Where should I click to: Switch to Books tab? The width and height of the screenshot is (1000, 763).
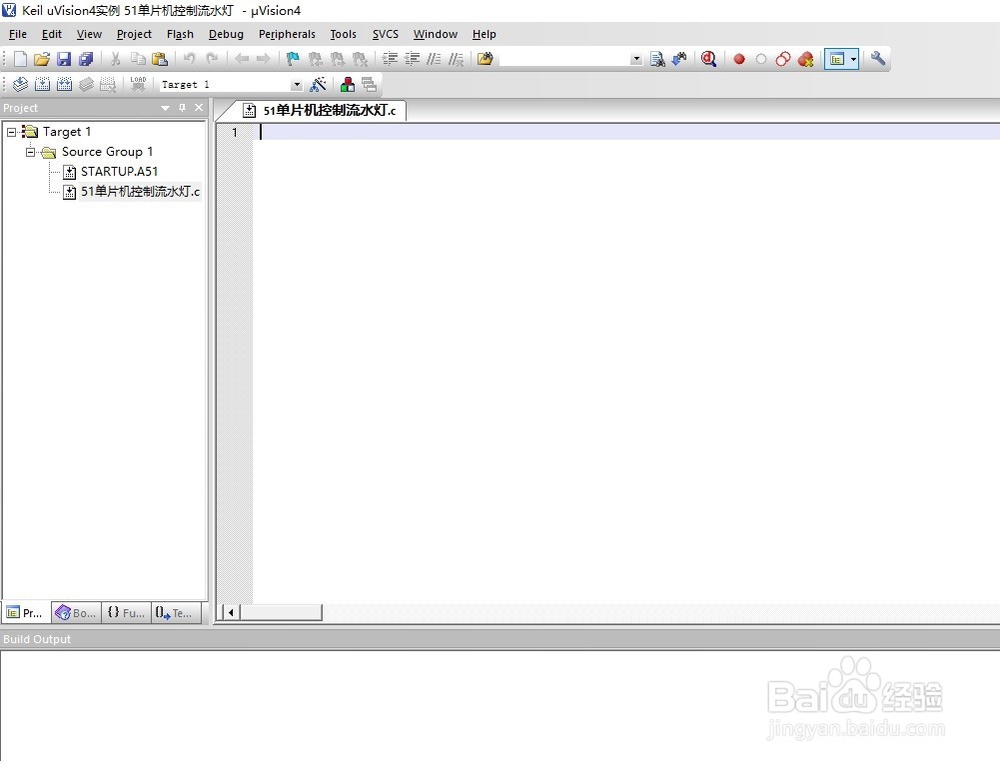point(76,613)
